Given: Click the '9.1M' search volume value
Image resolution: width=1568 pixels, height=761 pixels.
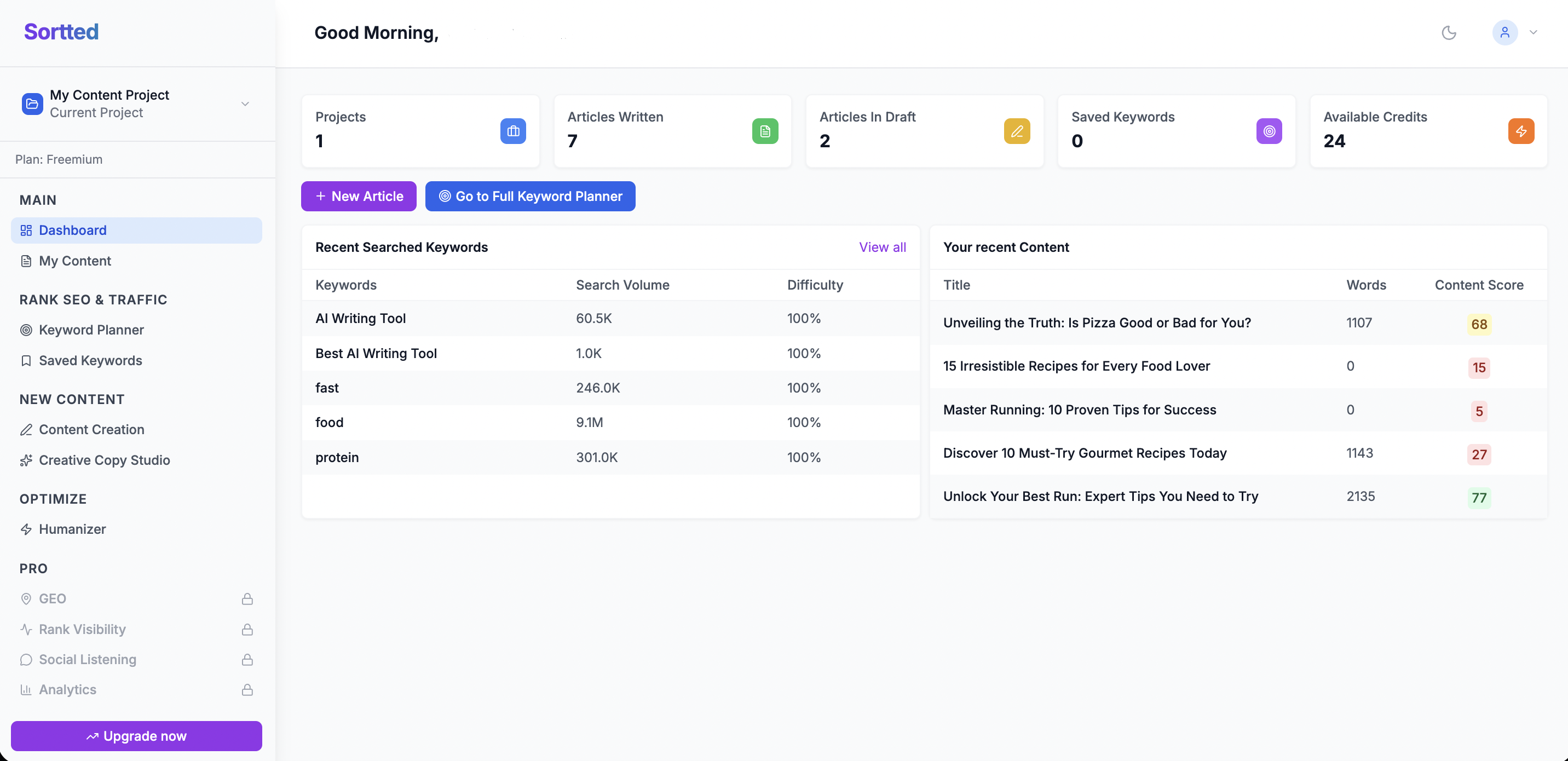Looking at the screenshot, I should [589, 423].
